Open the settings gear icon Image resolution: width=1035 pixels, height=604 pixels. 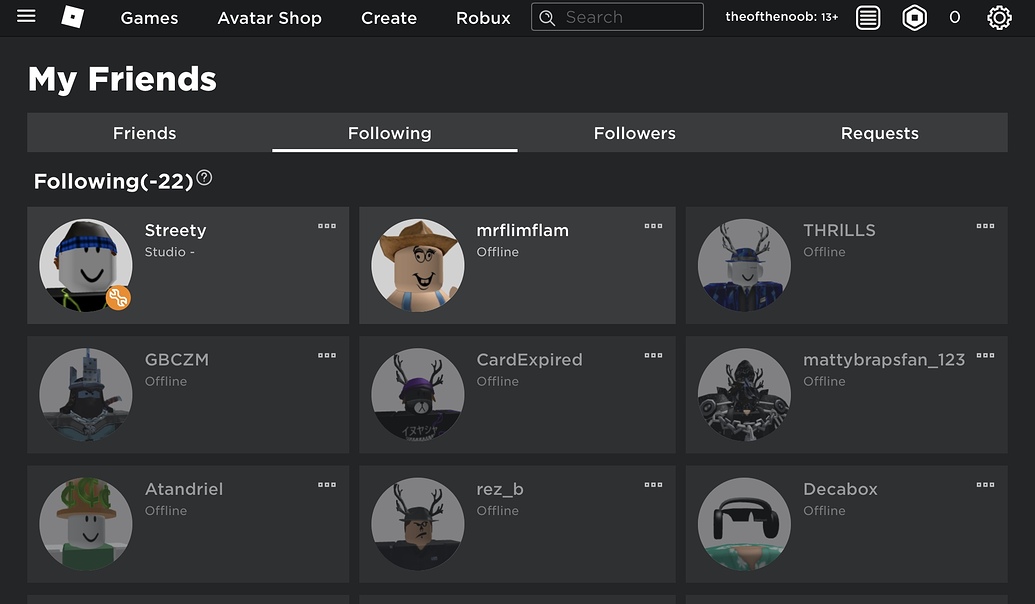coord(999,17)
